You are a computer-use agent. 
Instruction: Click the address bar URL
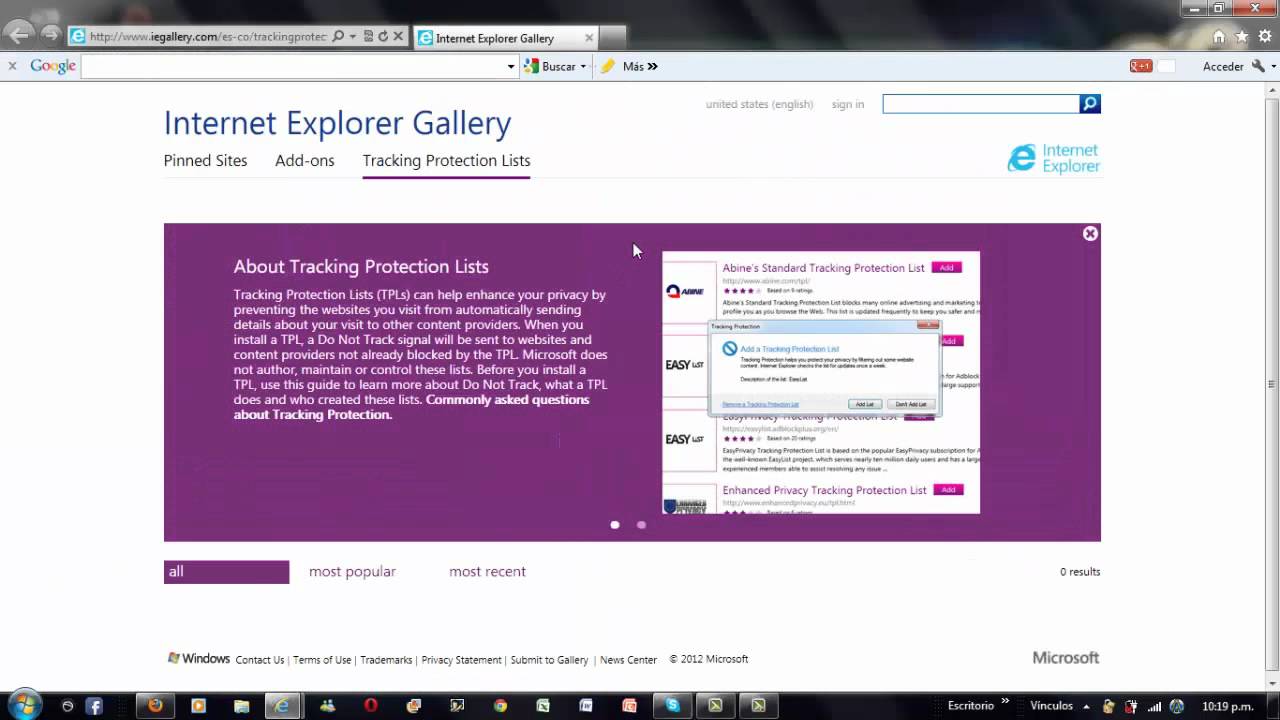(x=208, y=37)
